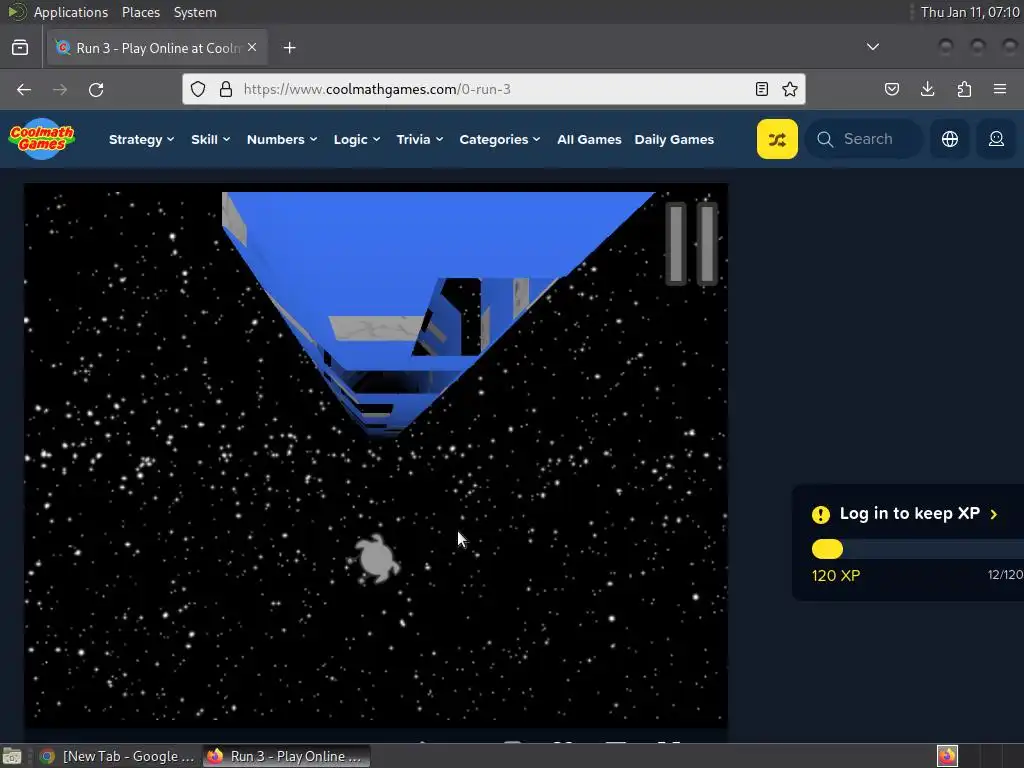List all tabs dropdown arrow
The image size is (1024, 768).
click(872, 47)
